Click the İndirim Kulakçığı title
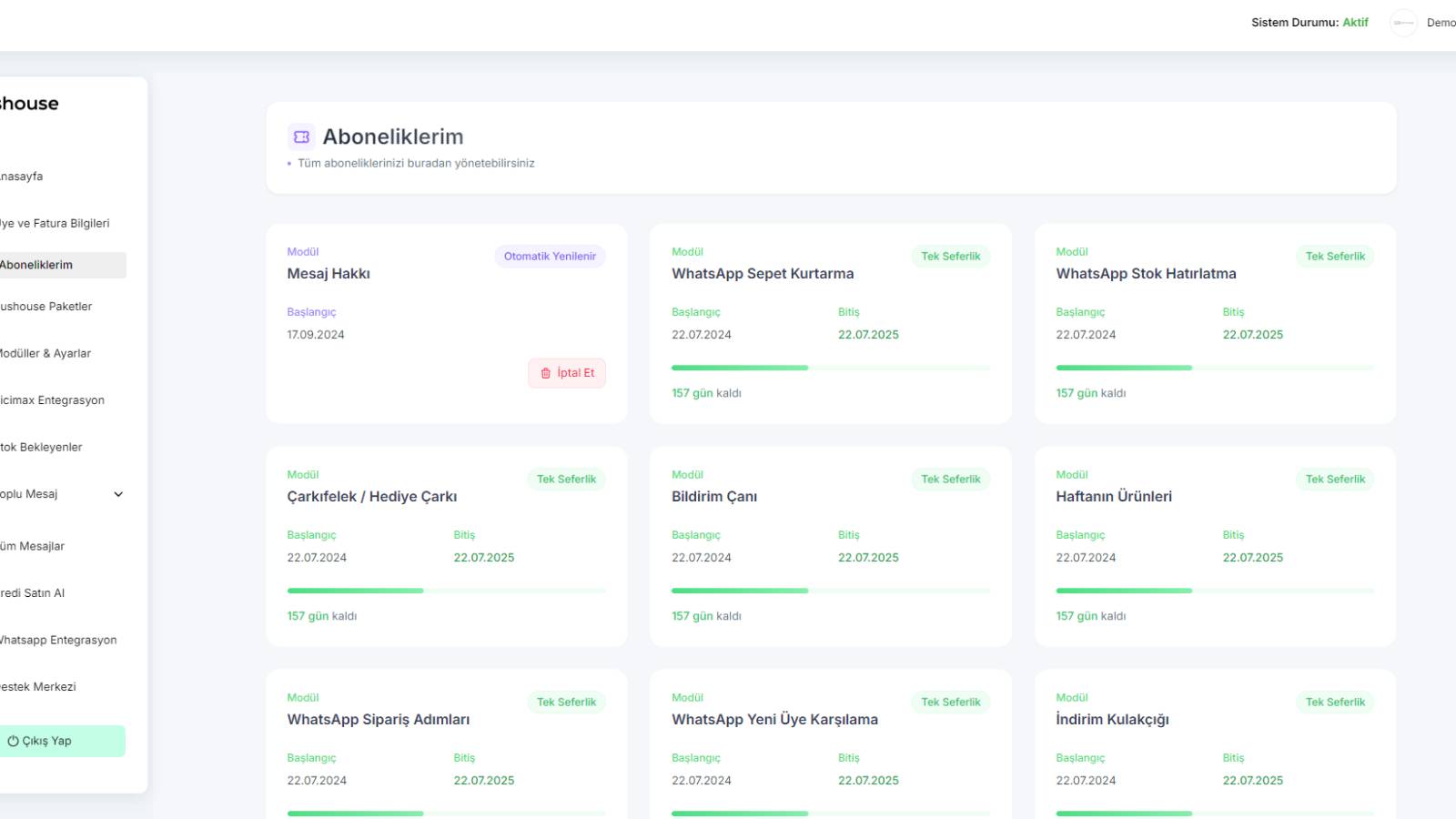Viewport: 1456px width, 819px height. [1112, 720]
